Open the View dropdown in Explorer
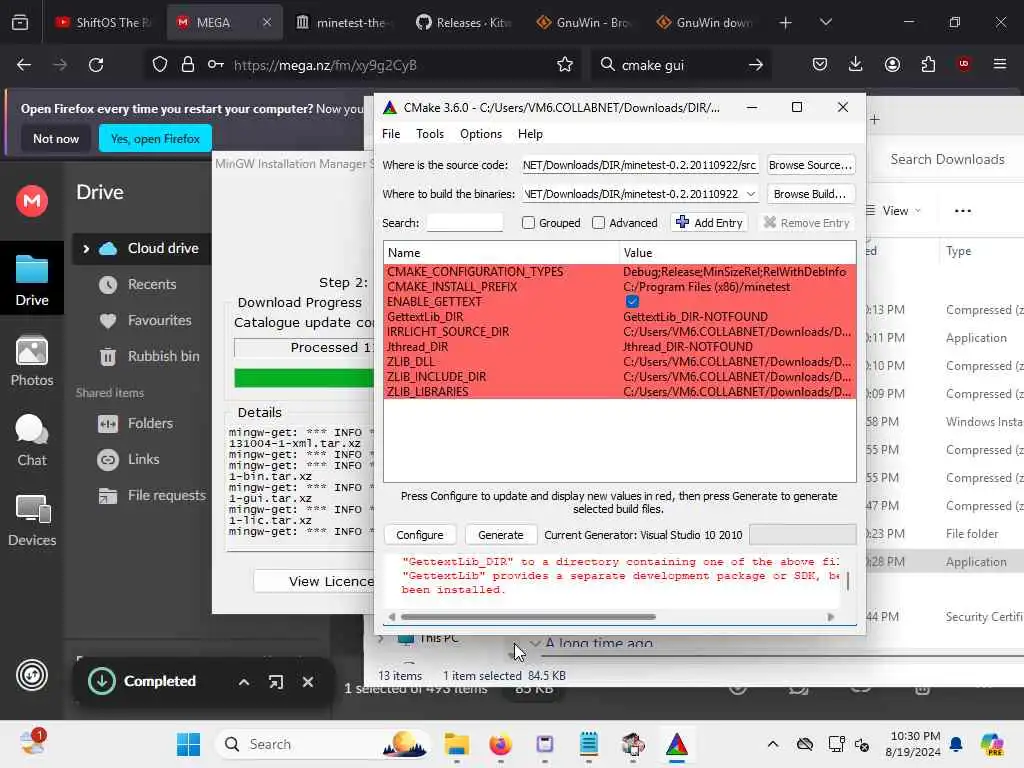 (893, 211)
